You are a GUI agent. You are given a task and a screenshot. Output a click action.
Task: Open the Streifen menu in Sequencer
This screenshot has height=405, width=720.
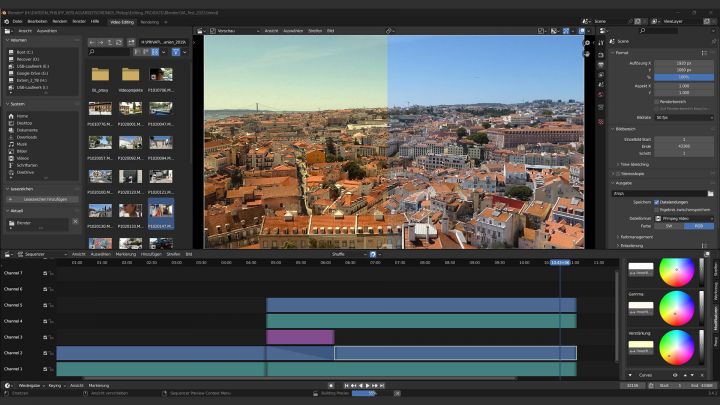click(173, 254)
